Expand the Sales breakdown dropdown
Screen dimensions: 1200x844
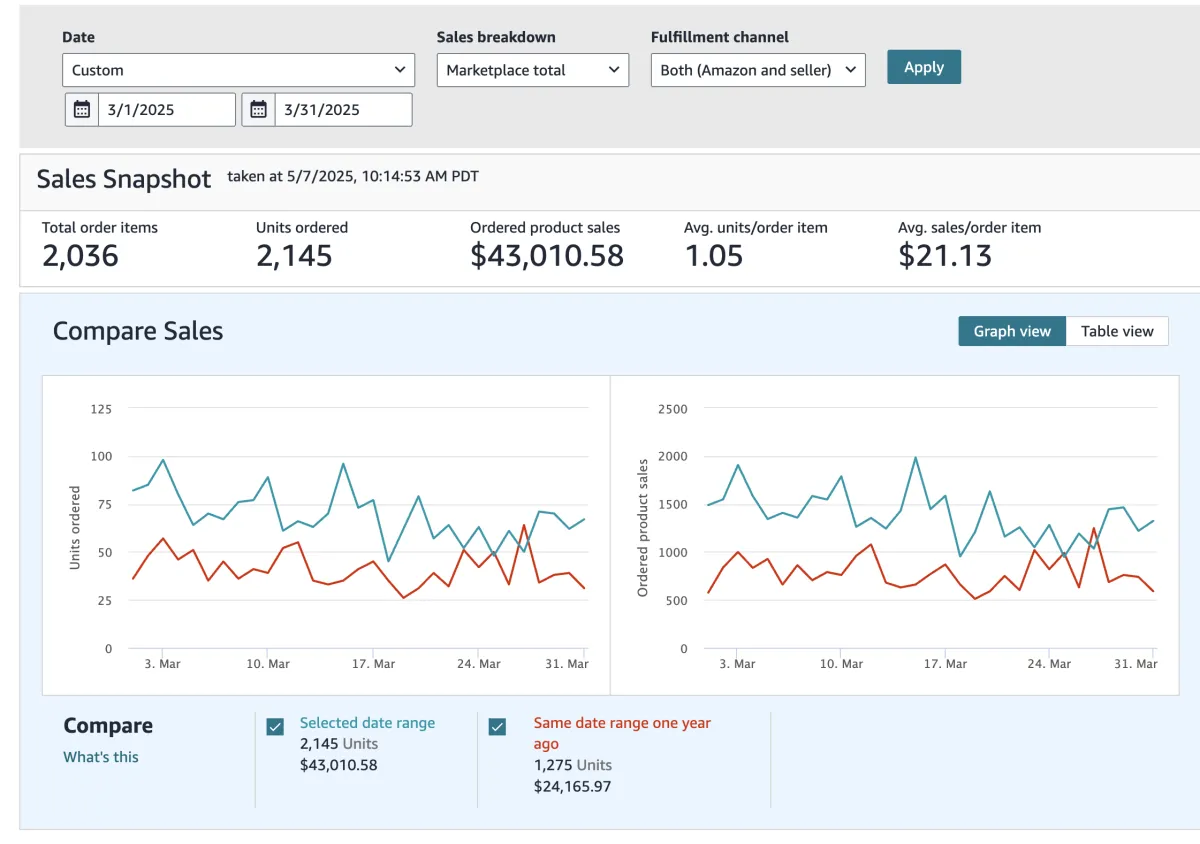coord(532,70)
